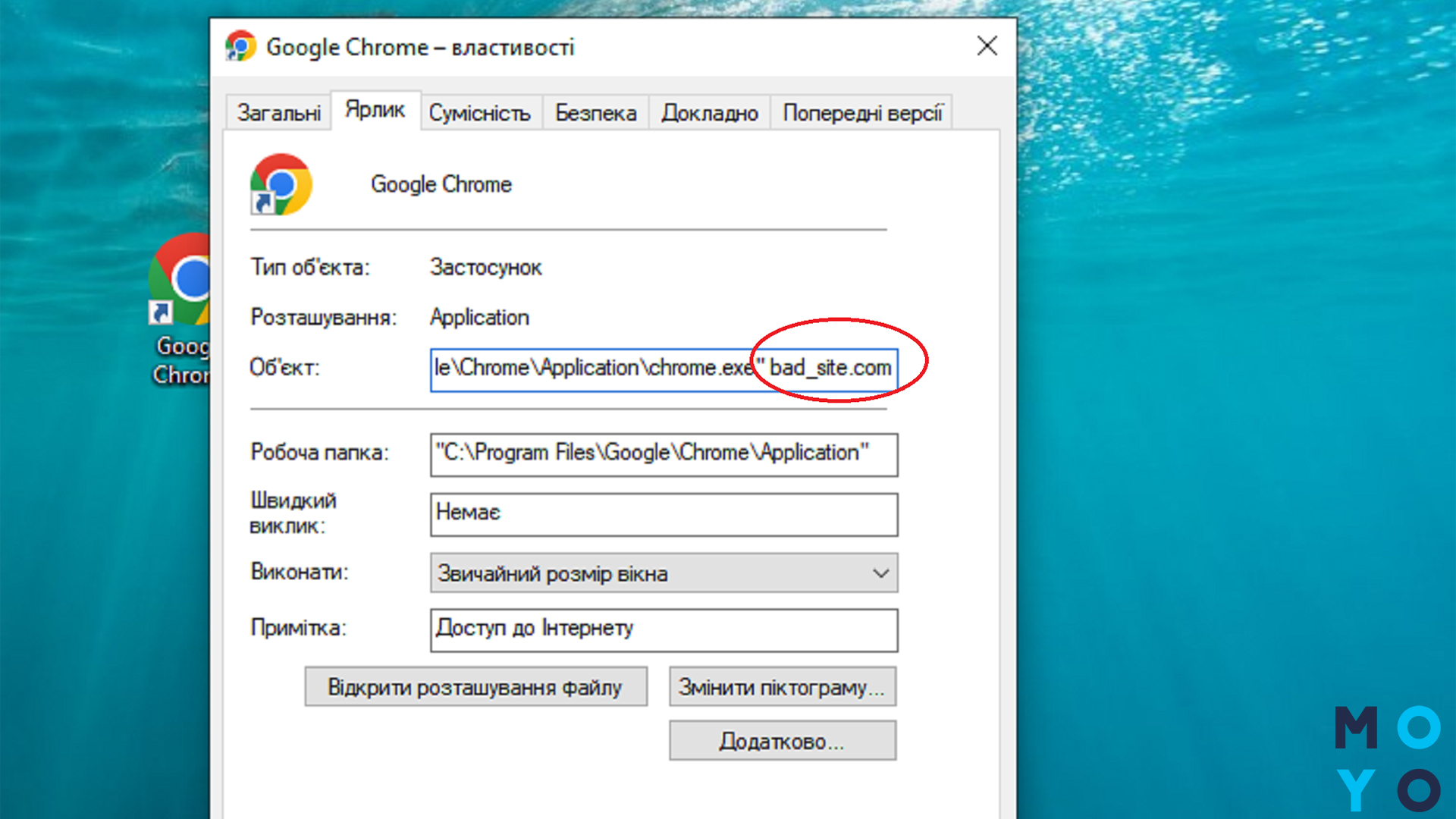Click Відкрити розташування файлу button

476,687
